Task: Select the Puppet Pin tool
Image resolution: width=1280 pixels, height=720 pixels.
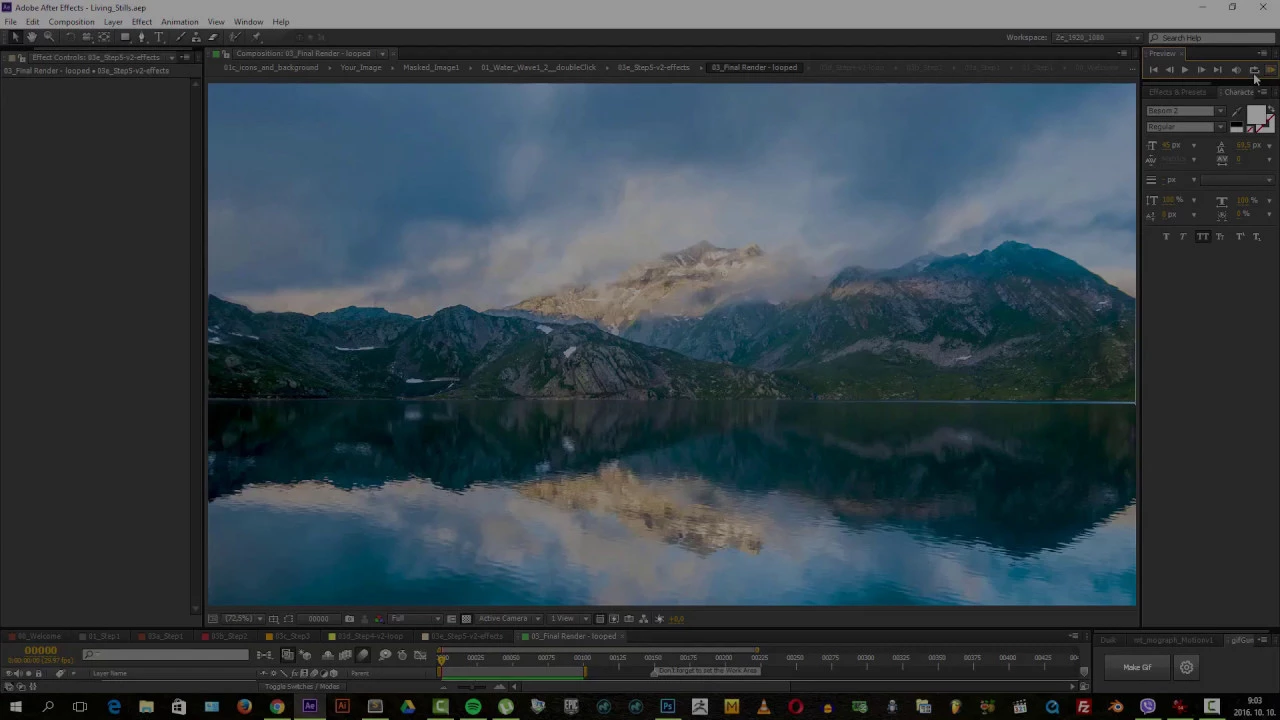Action: (x=256, y=37)
